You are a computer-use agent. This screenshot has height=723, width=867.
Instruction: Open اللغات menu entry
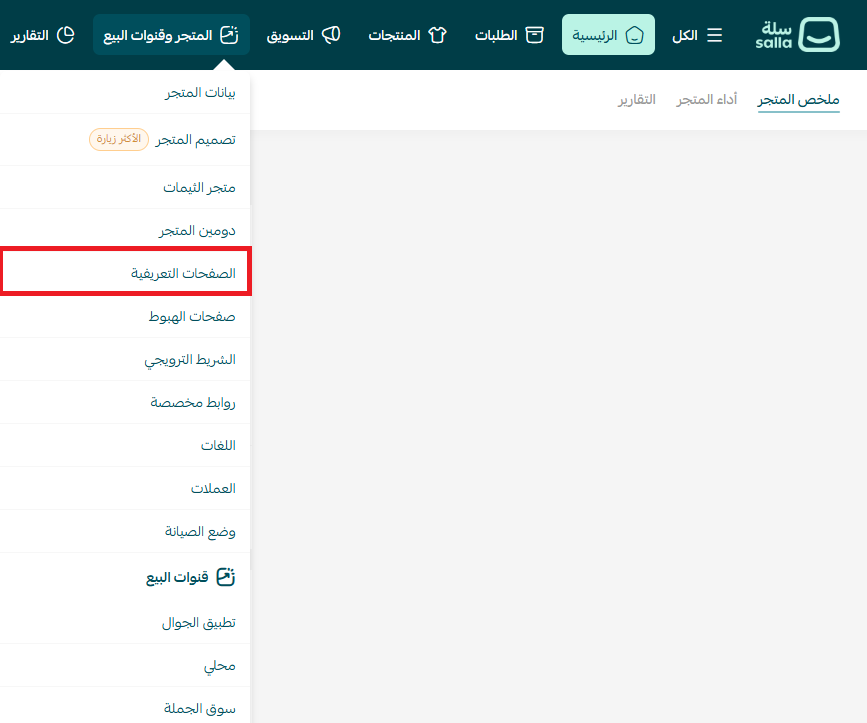125,445
